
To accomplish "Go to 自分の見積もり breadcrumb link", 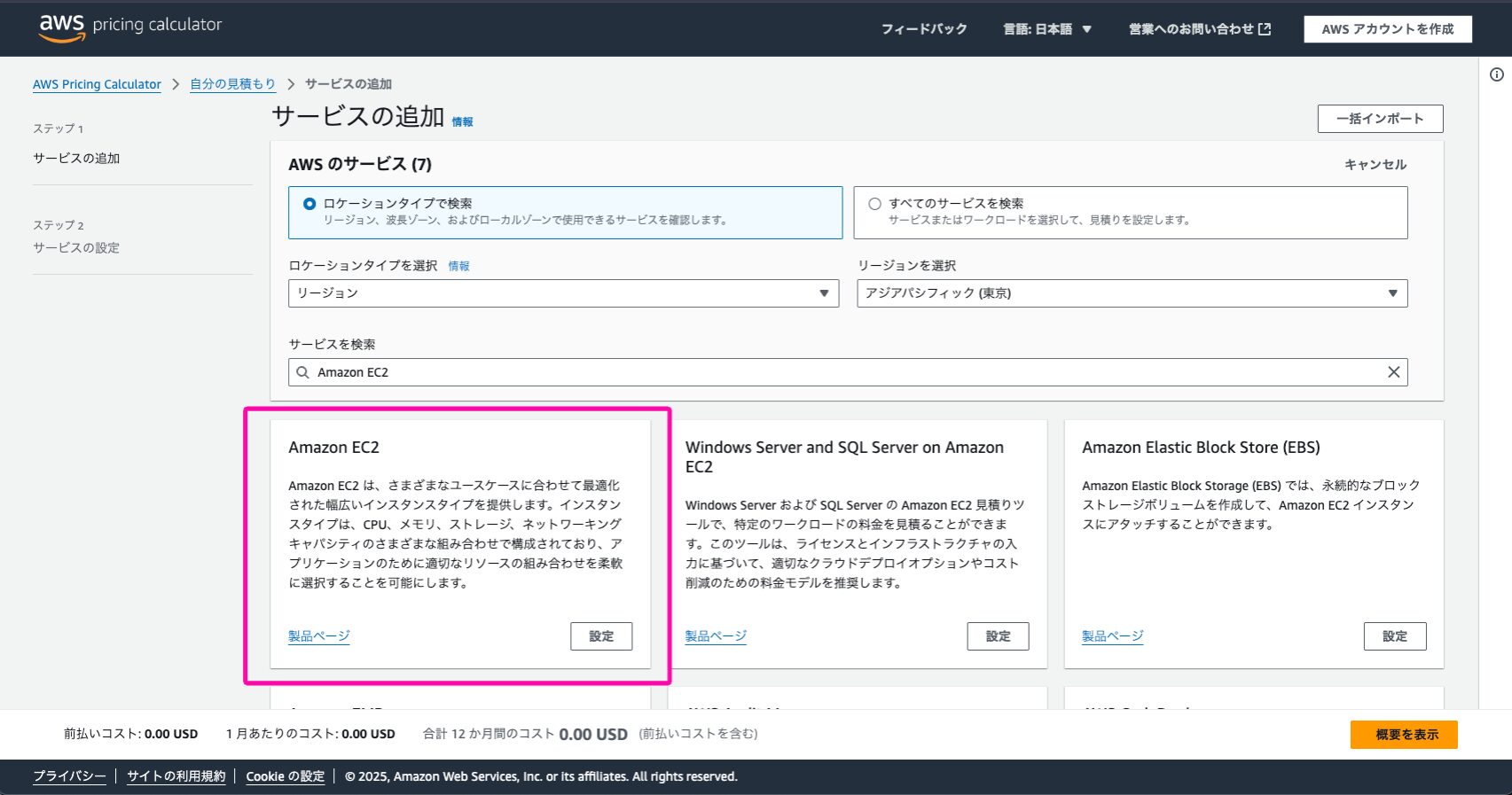I will click(232, 84).
